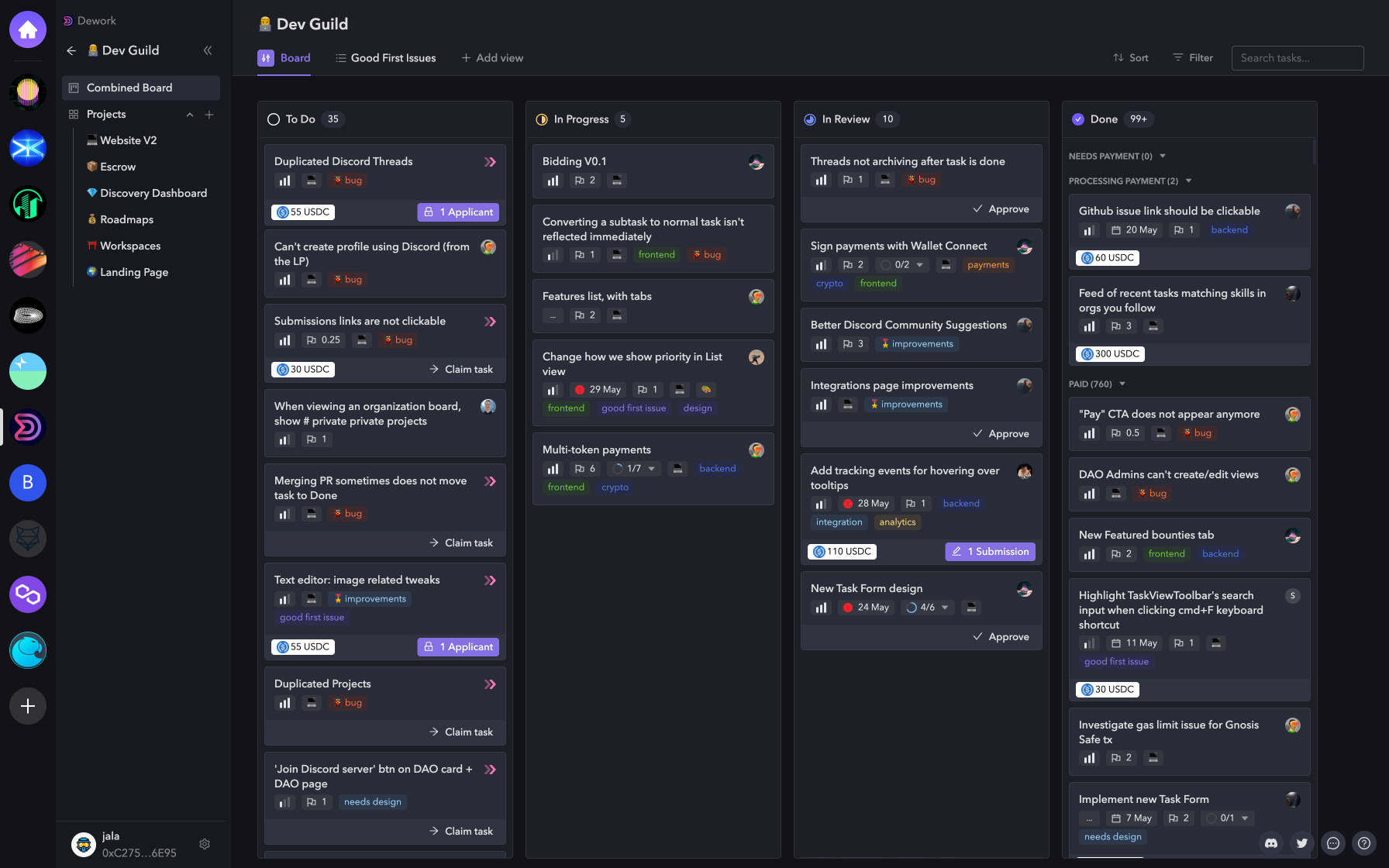Approve the 'New Task Form design' task
This screenshot has height=868, width=1389.
tap(1001, 636)
